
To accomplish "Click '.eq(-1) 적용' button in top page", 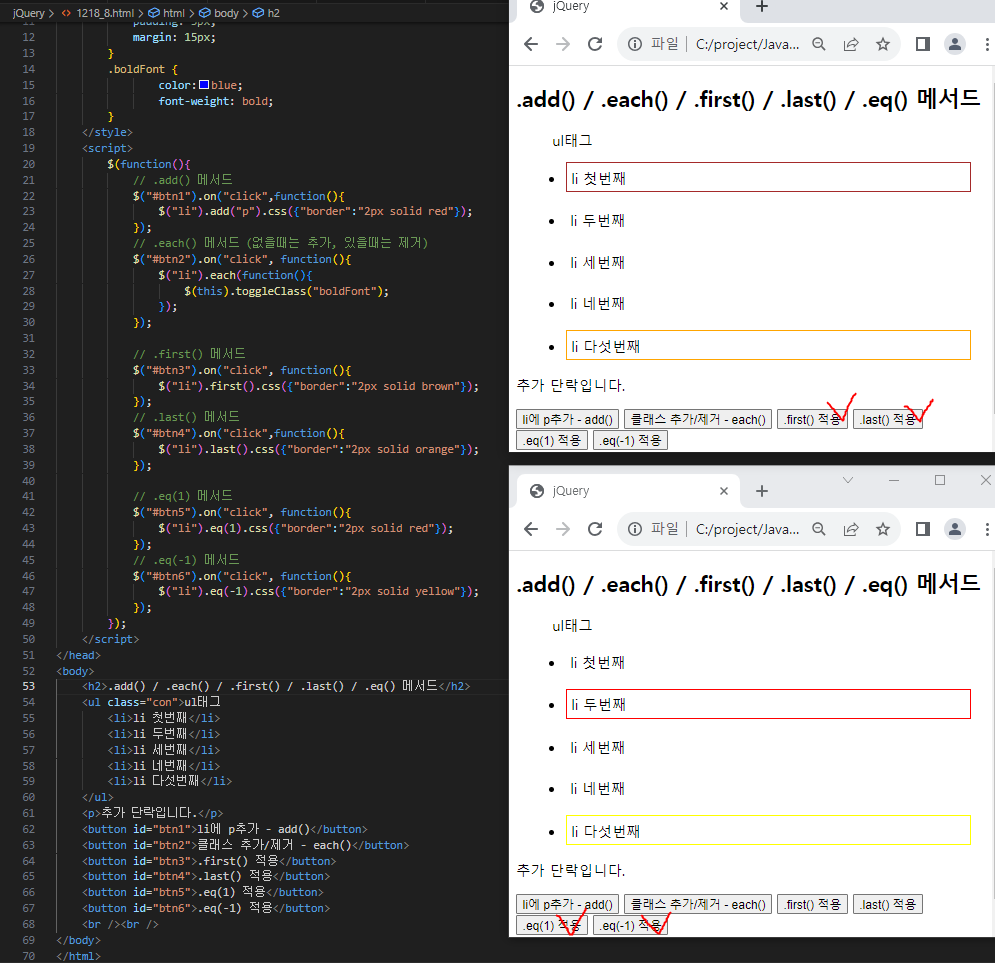I will 630,440.
